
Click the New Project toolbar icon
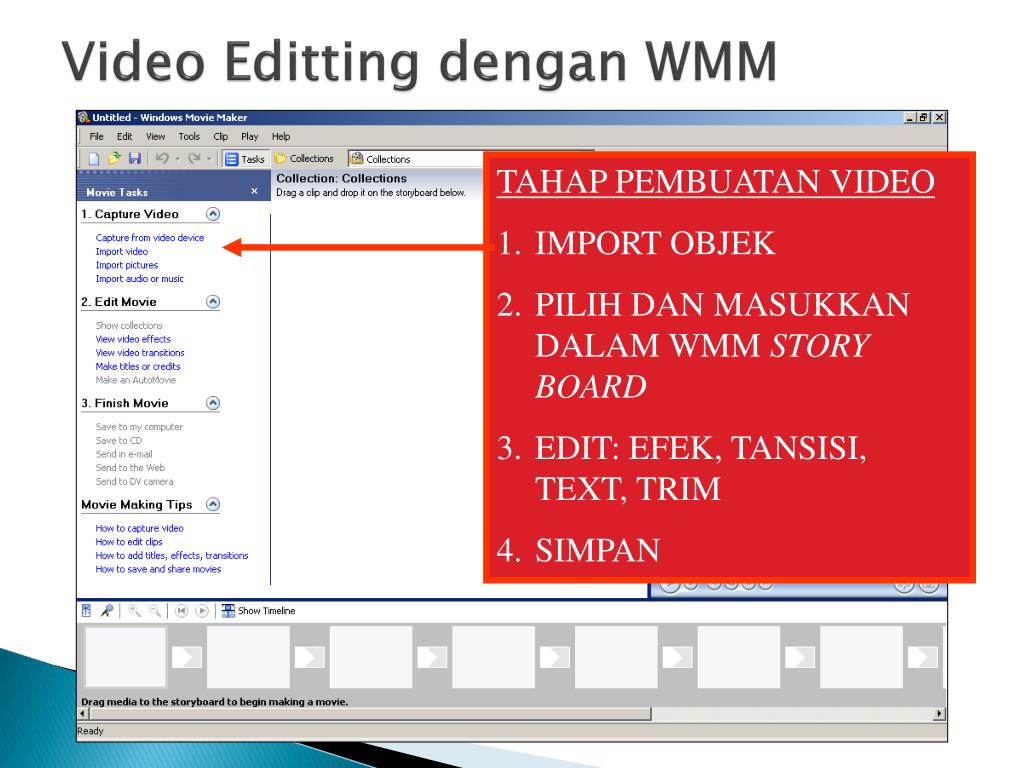coord(94,159)
